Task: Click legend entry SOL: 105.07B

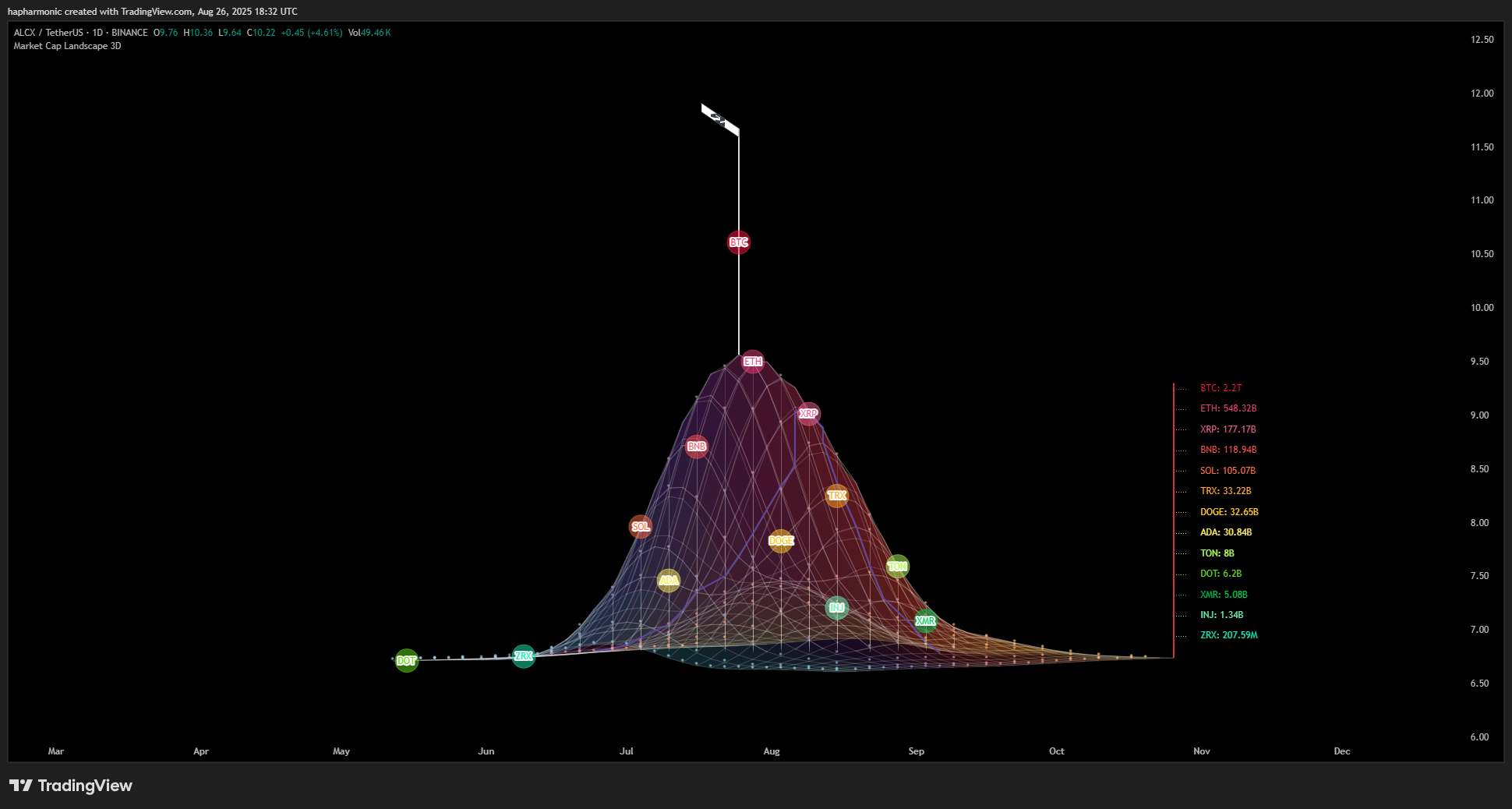Action: [1228, 471]
